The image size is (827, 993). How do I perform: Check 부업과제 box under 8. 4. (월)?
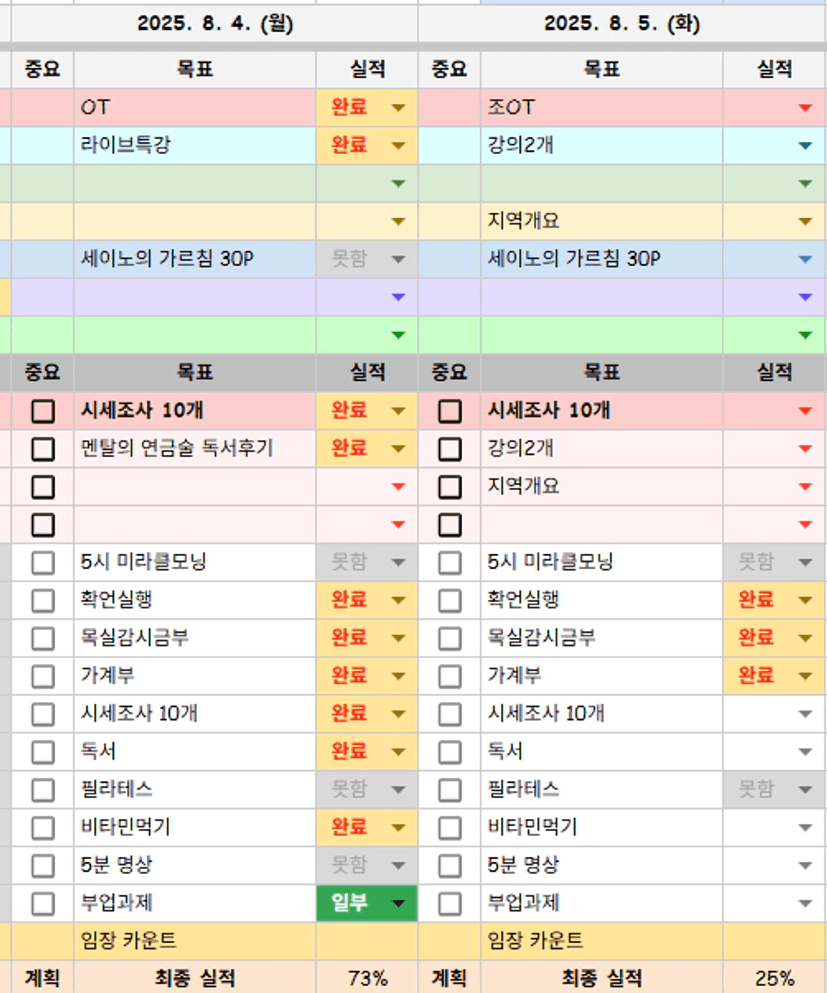pyautogui.click(x=43, y=904)
